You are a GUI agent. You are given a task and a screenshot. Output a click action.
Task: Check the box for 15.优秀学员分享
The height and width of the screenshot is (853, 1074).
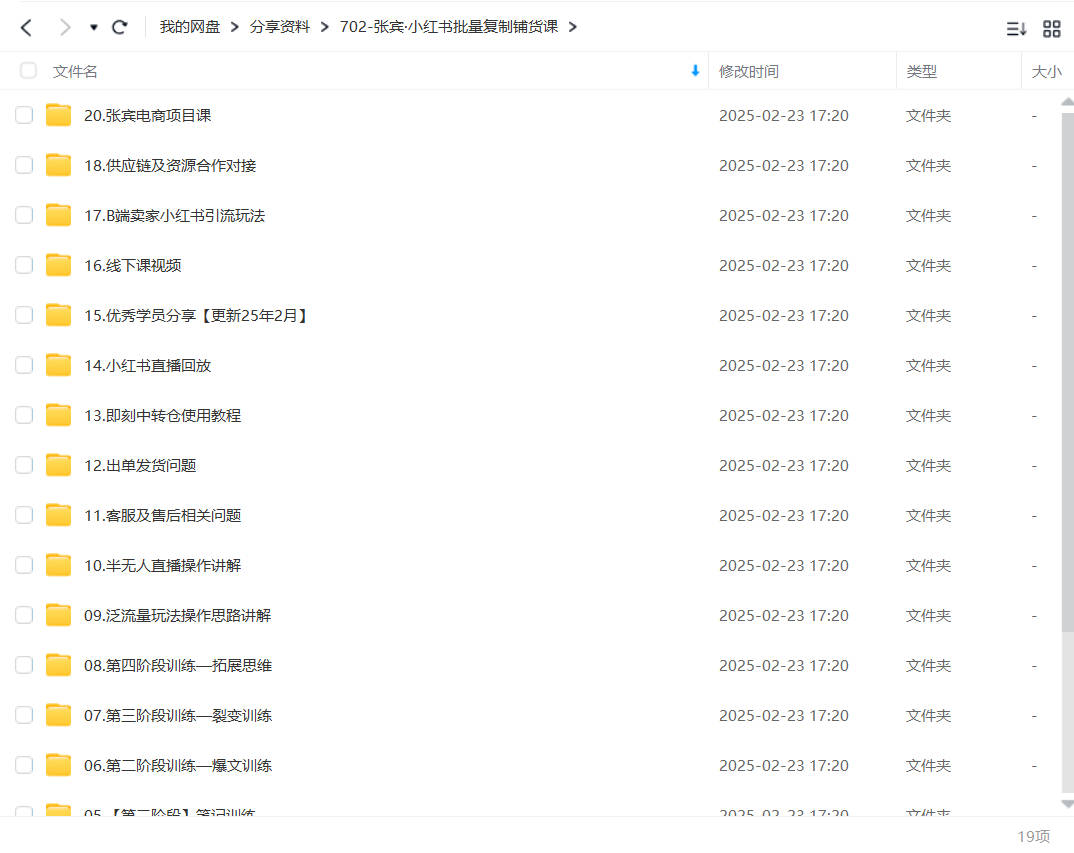[x=24, y=315]
